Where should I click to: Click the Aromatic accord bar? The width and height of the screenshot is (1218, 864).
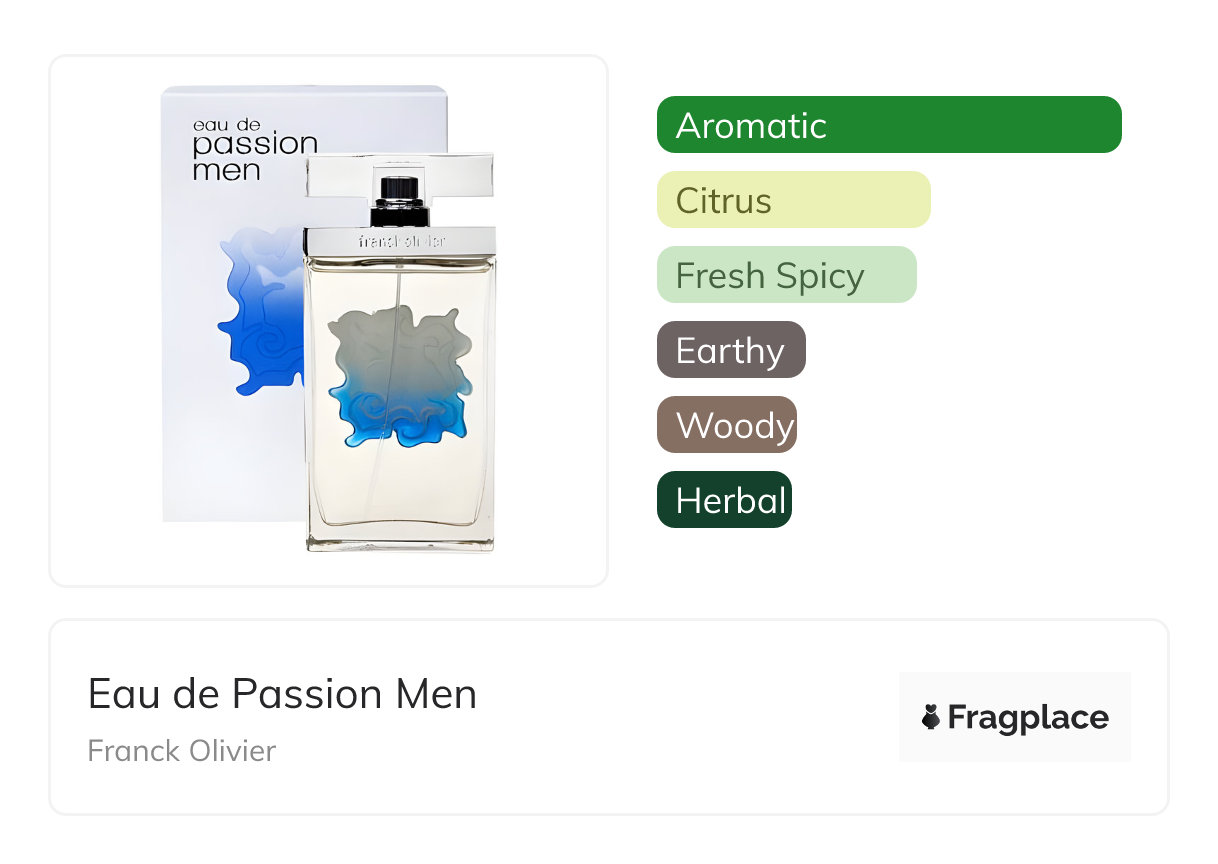(x=888, y=125)
